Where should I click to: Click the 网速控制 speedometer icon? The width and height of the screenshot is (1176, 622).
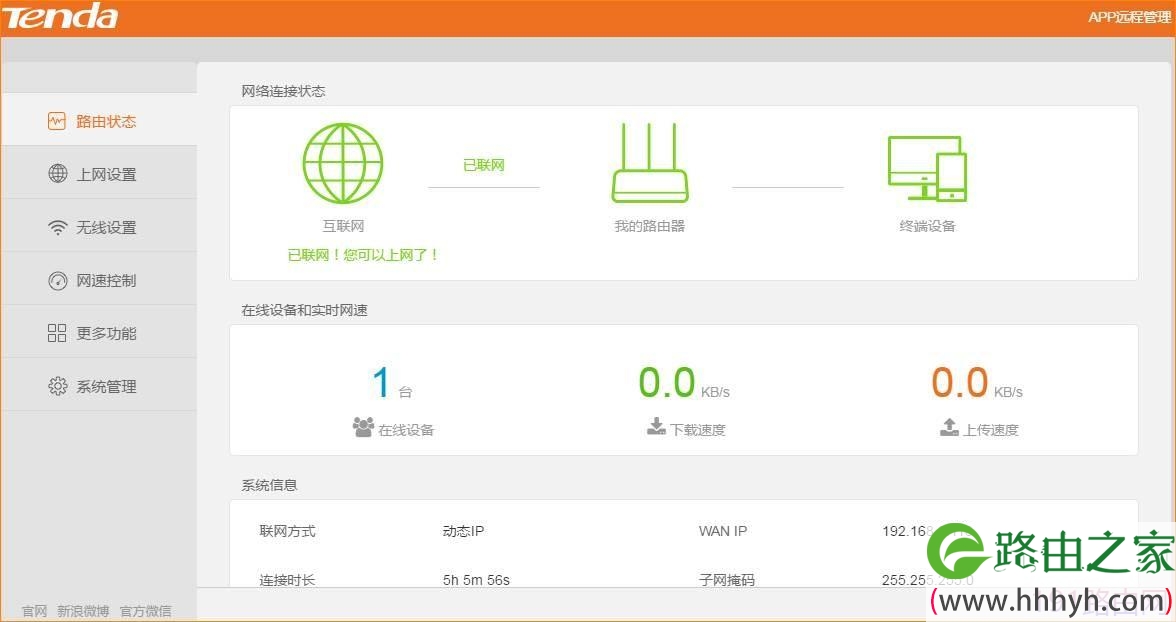[x=58, y=281]
